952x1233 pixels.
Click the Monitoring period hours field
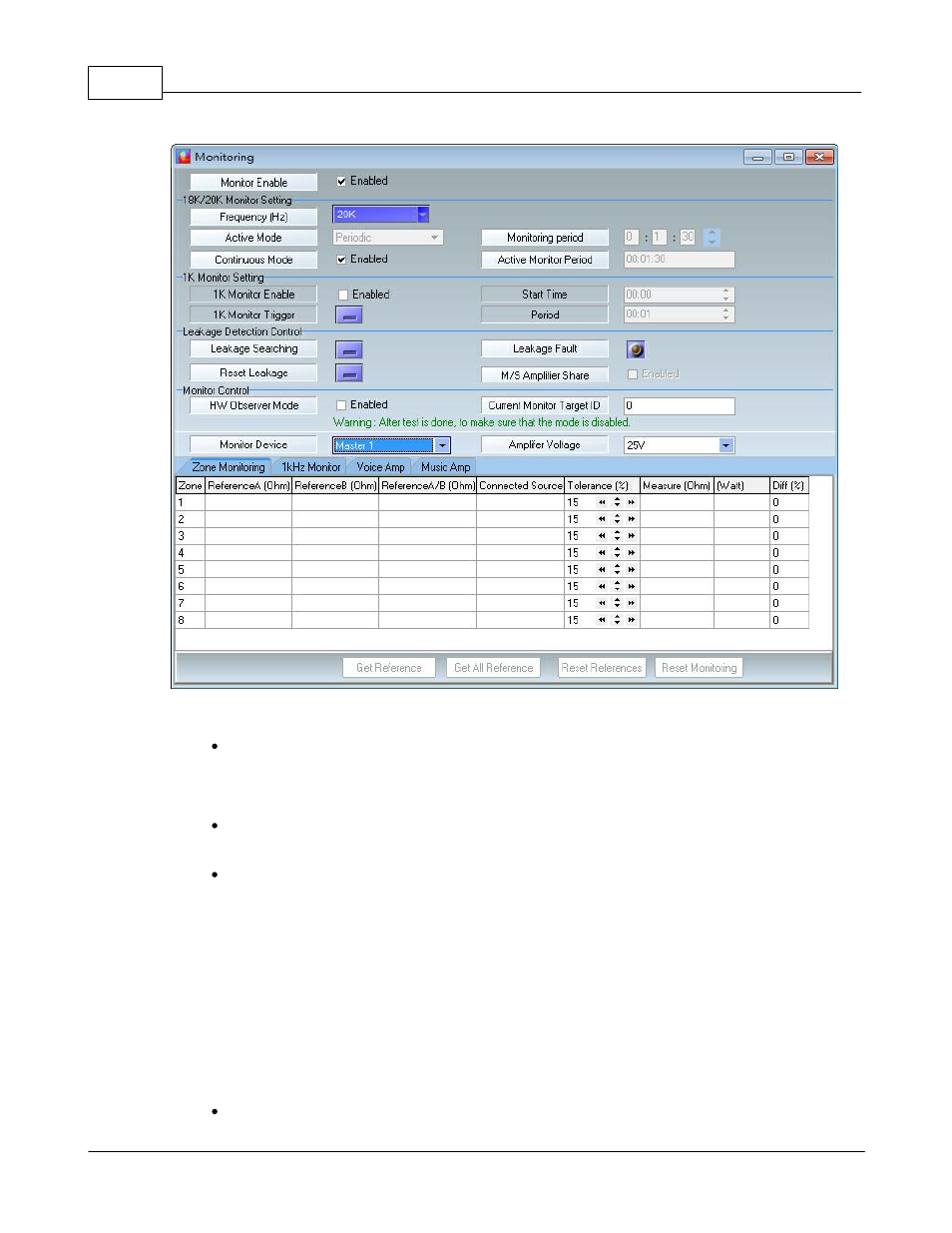631,238
